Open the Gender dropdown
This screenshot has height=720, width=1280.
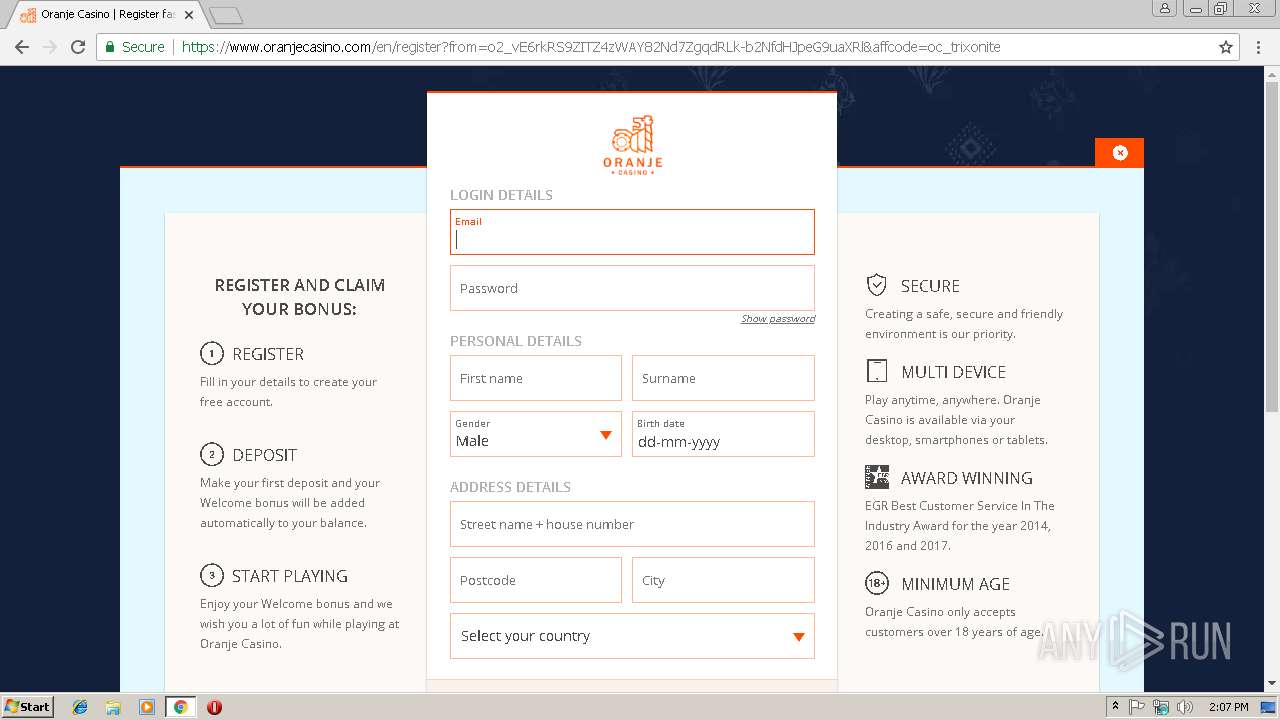(x=535, y=434)
